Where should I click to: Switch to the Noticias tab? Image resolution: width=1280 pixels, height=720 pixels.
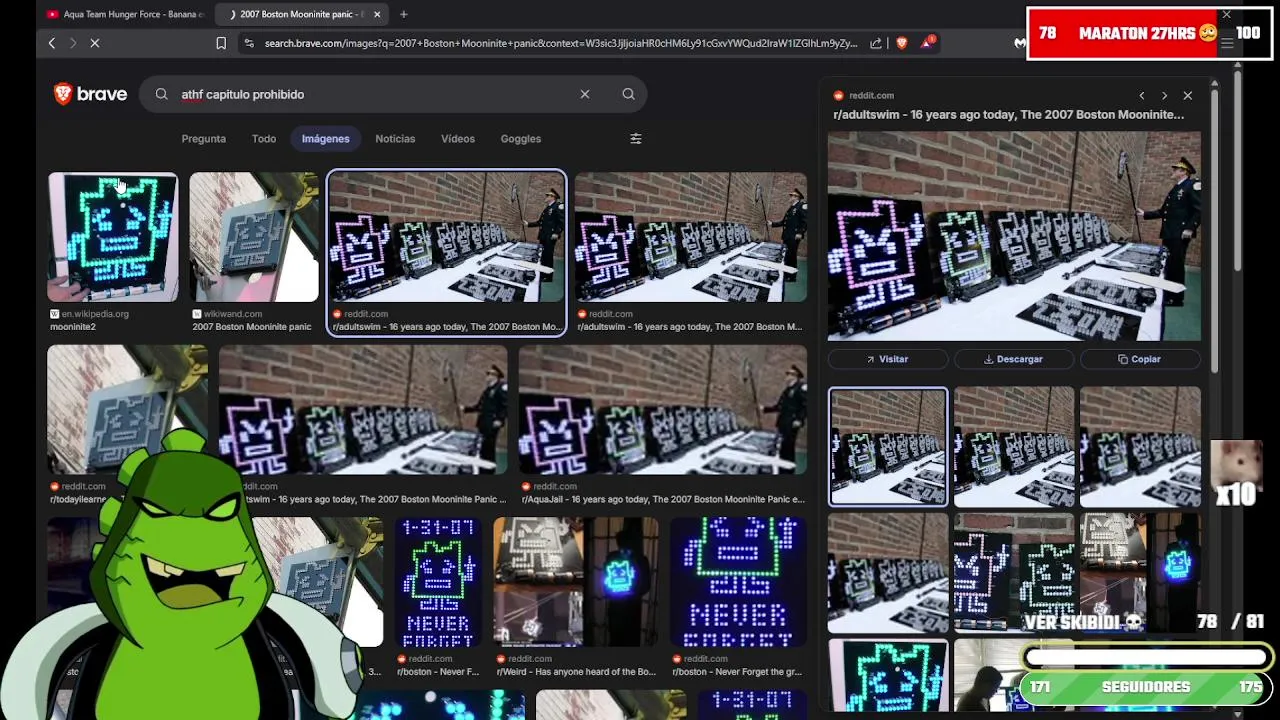(x=395, y=139)
